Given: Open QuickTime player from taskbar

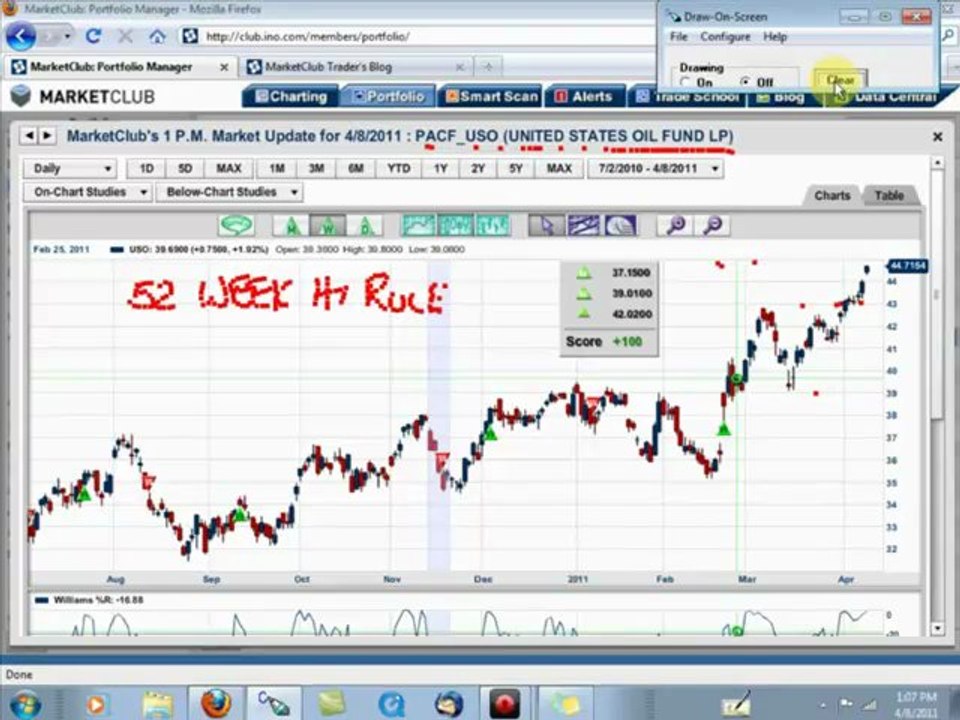Looking at the screenshot, I should [391, 705].
